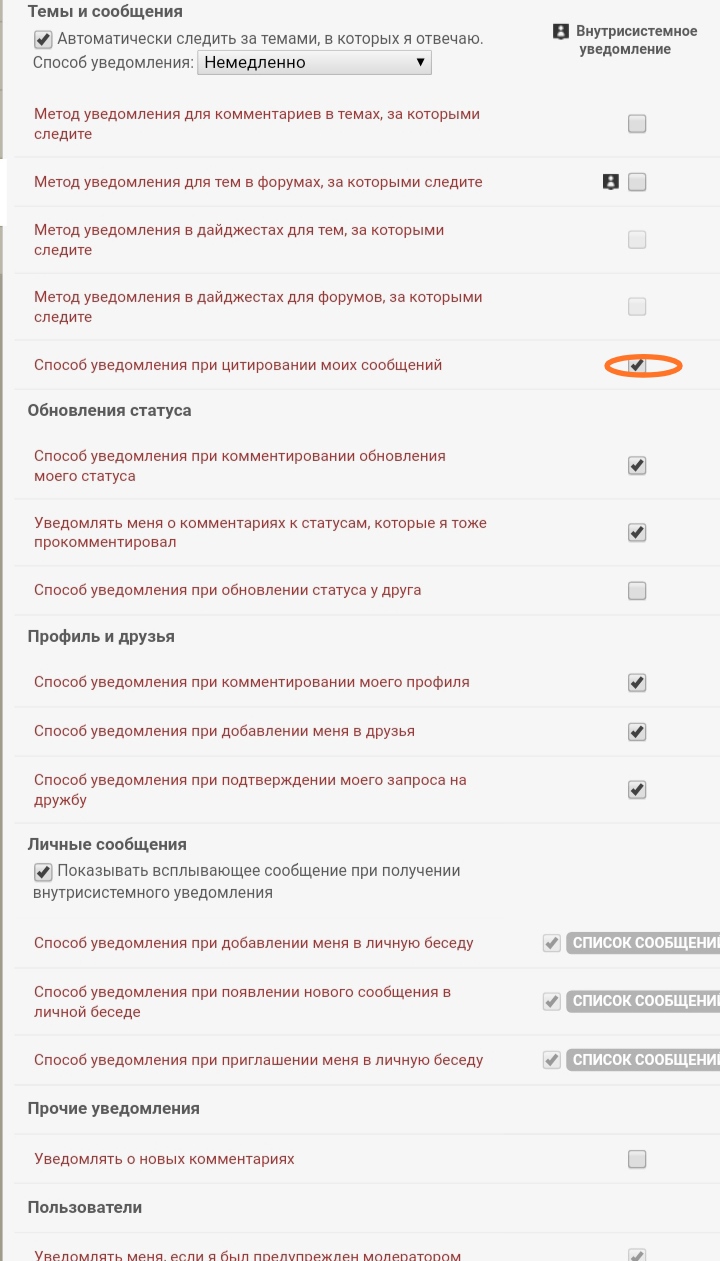Screen dimensions: 720x1261
Task: Check the box for topics in followed forums
Action: tap(637, 182)
